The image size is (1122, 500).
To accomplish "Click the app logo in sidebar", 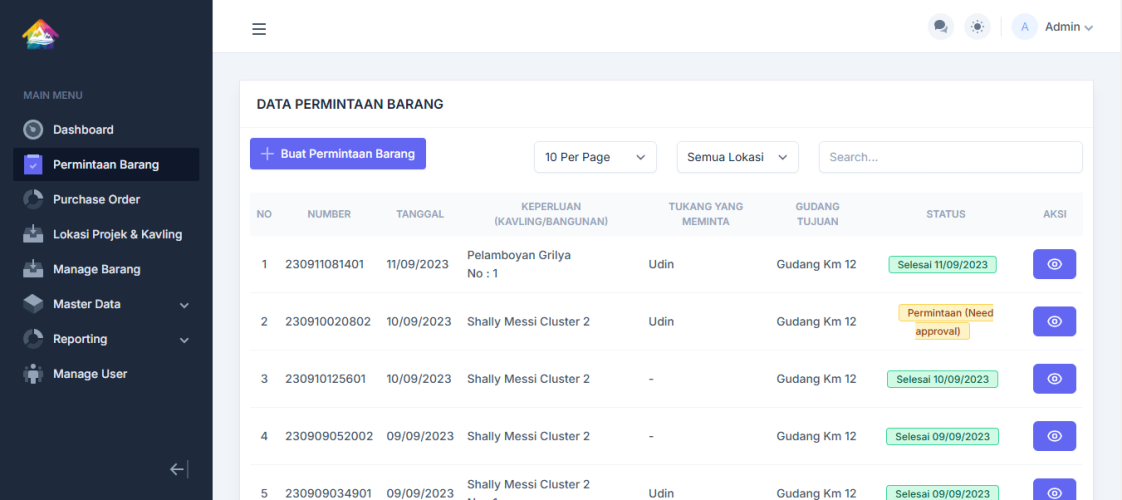I will (41, 35).
